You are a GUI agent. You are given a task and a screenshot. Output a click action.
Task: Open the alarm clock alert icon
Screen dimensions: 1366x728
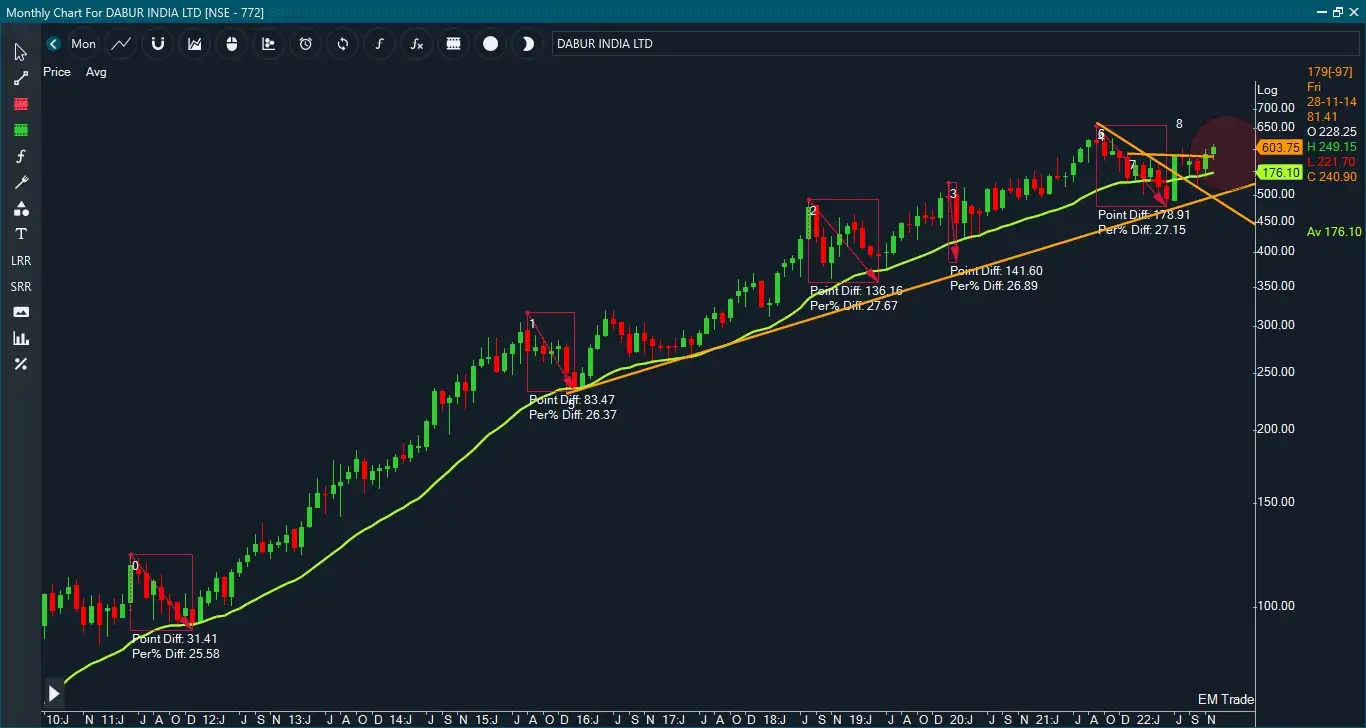point(305,44)
